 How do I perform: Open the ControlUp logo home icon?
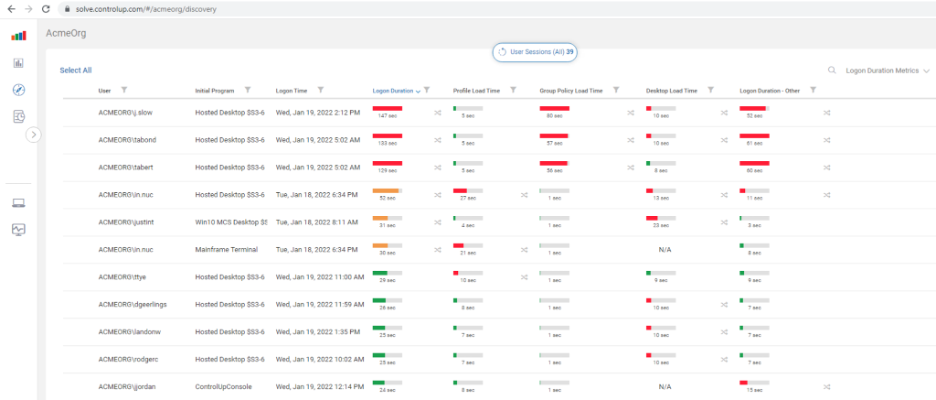click(x=19, y=36)
